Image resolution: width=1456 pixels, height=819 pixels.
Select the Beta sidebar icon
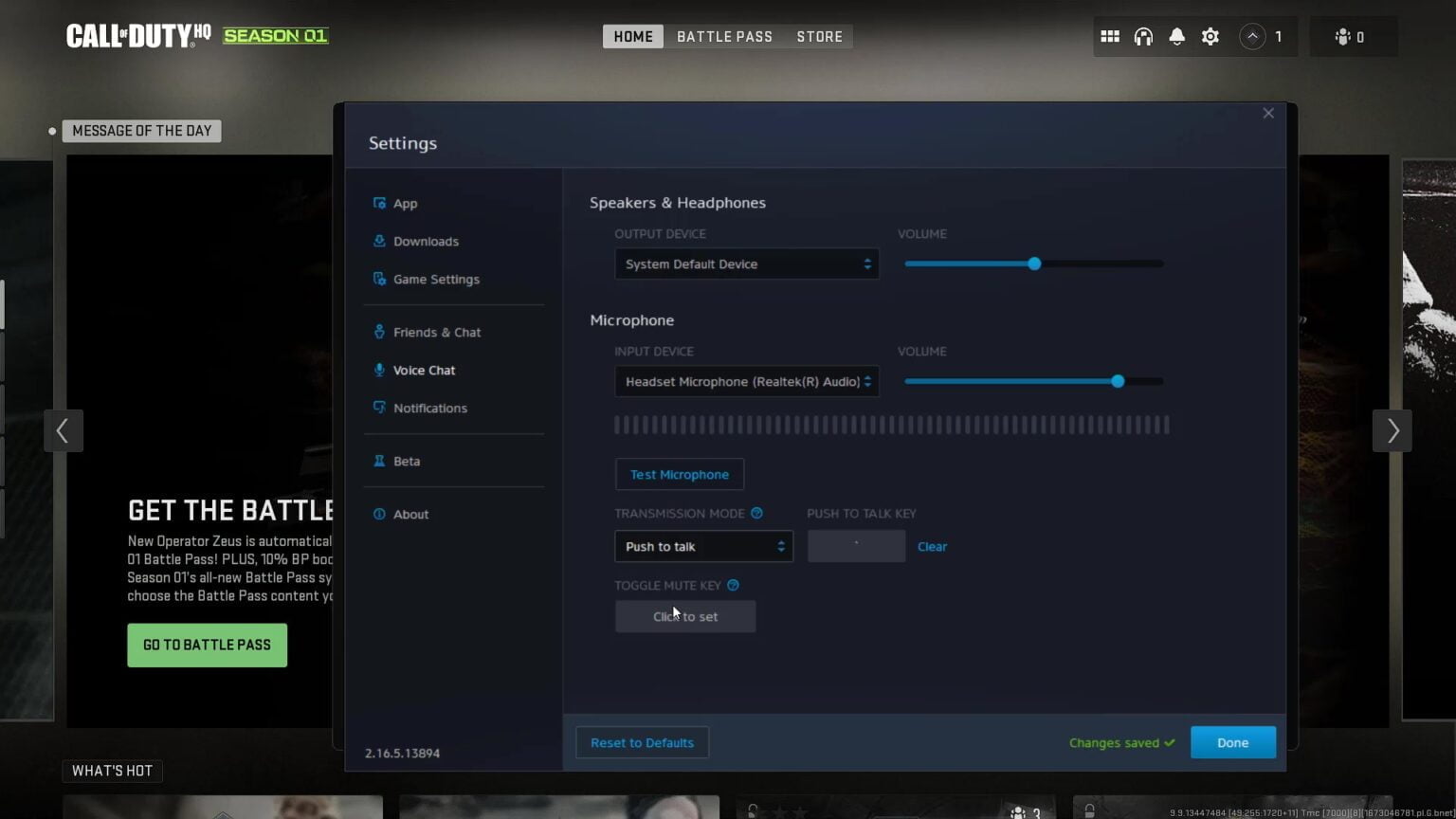tap(379, 461)
